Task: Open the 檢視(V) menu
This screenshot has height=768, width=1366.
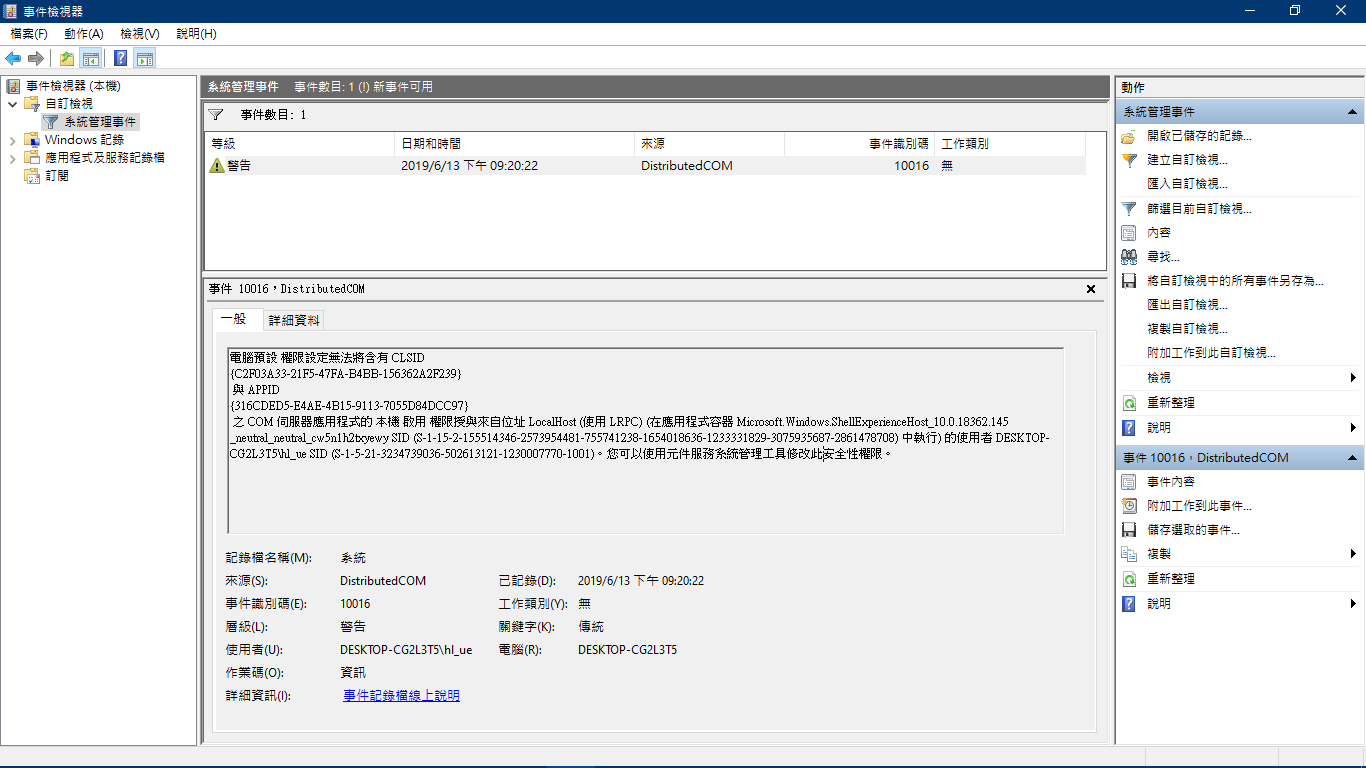Action: 140,34
